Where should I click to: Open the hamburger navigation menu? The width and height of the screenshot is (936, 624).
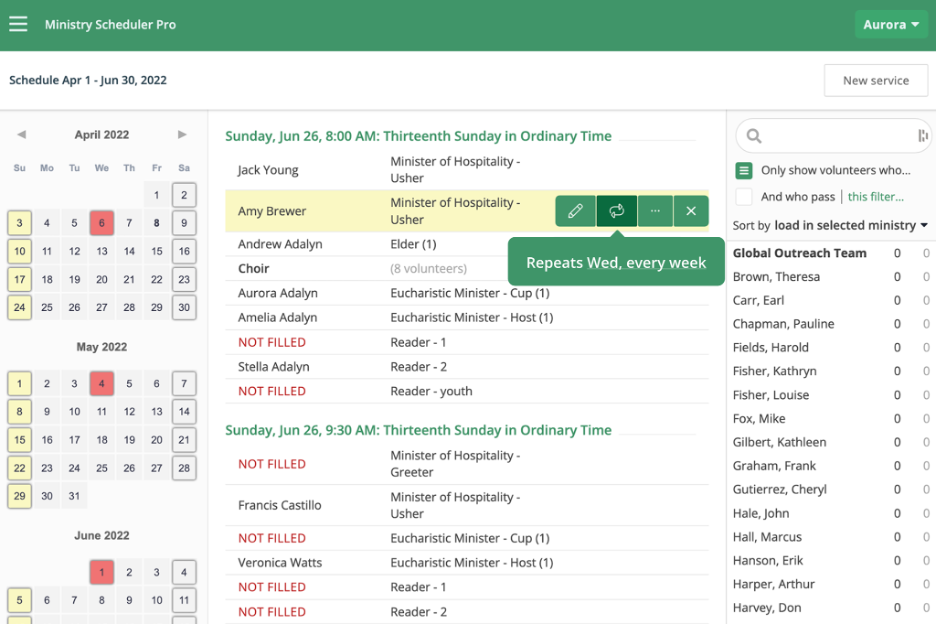pos(18,24)
